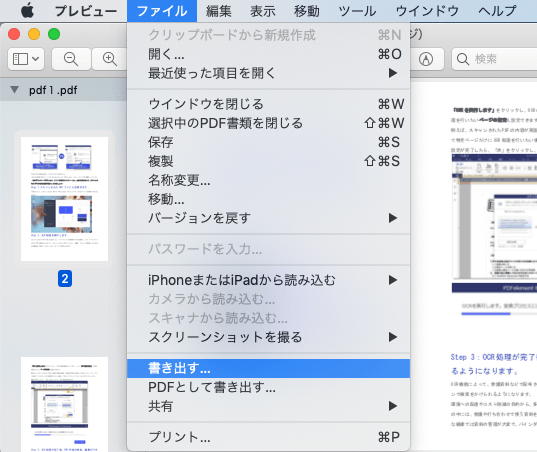Open the Apple menu
537x452 pixels.
[27, 11]
